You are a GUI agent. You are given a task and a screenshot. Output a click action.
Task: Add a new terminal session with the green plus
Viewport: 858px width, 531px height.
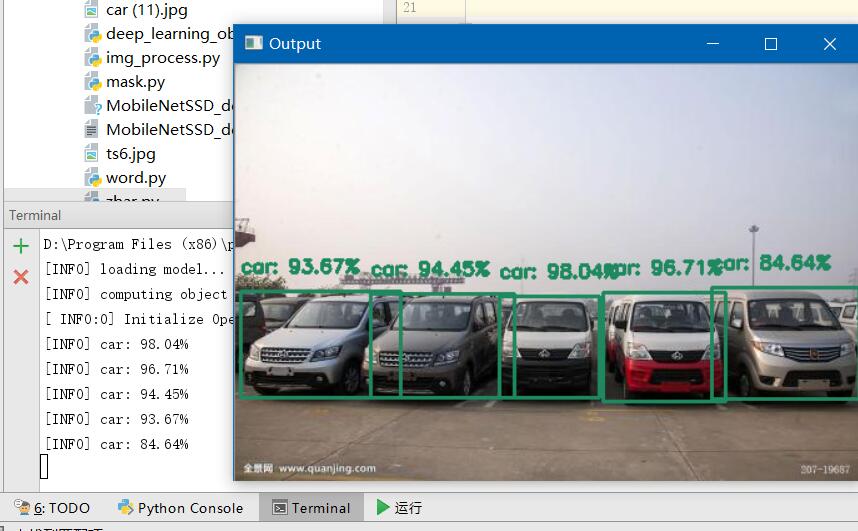tap(21, 246)
